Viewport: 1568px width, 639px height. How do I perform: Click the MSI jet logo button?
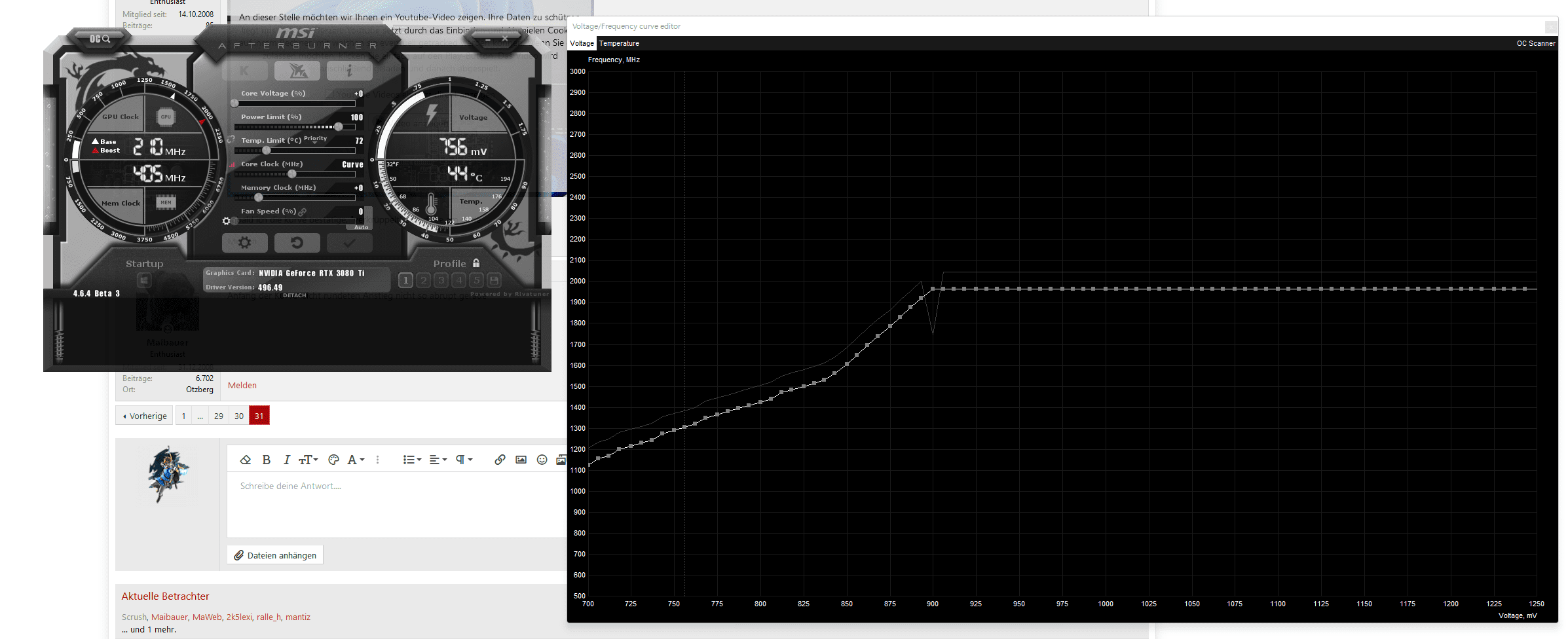point(297,71)
